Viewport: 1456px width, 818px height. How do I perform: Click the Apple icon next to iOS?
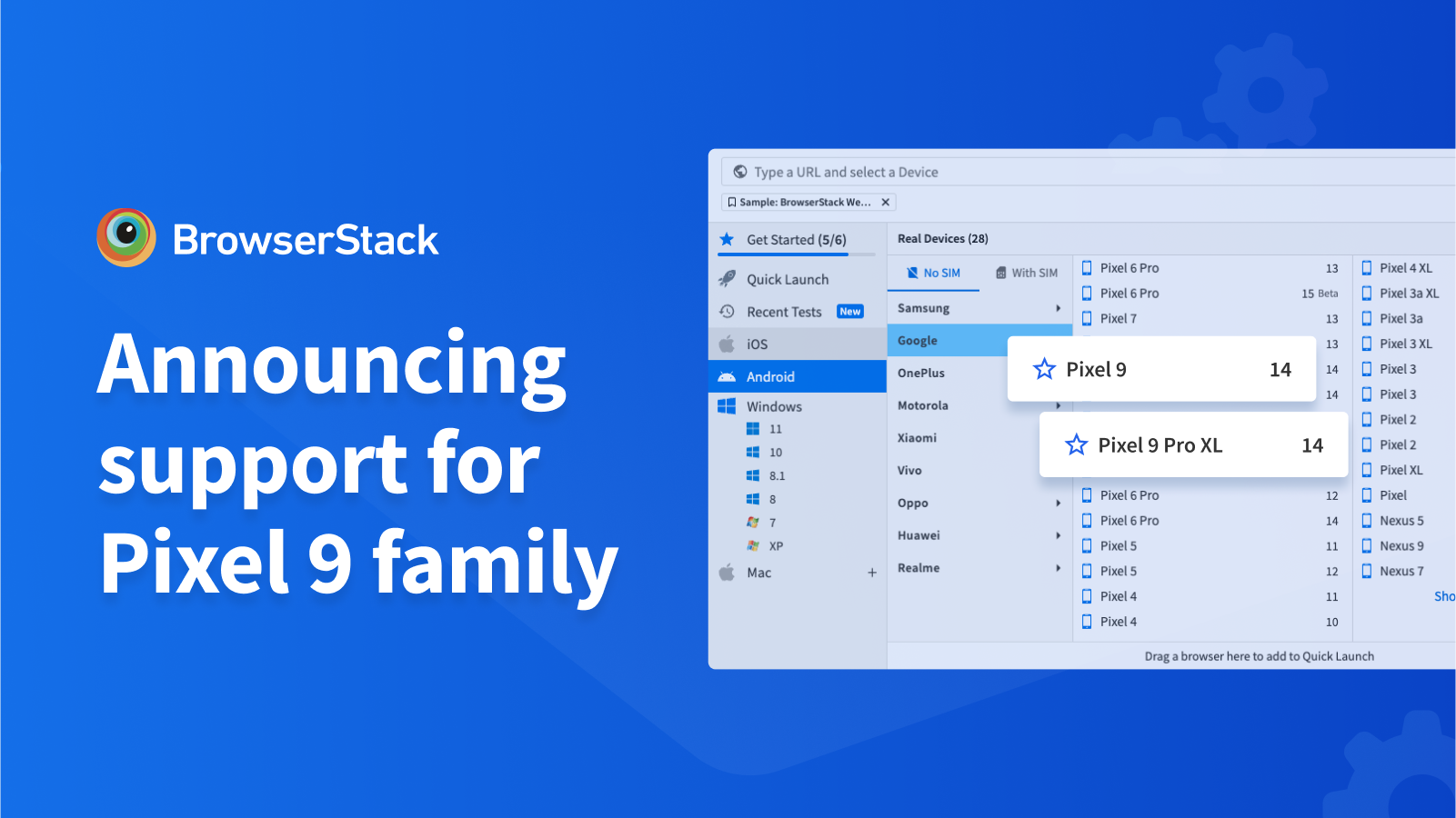pos(727,344)
